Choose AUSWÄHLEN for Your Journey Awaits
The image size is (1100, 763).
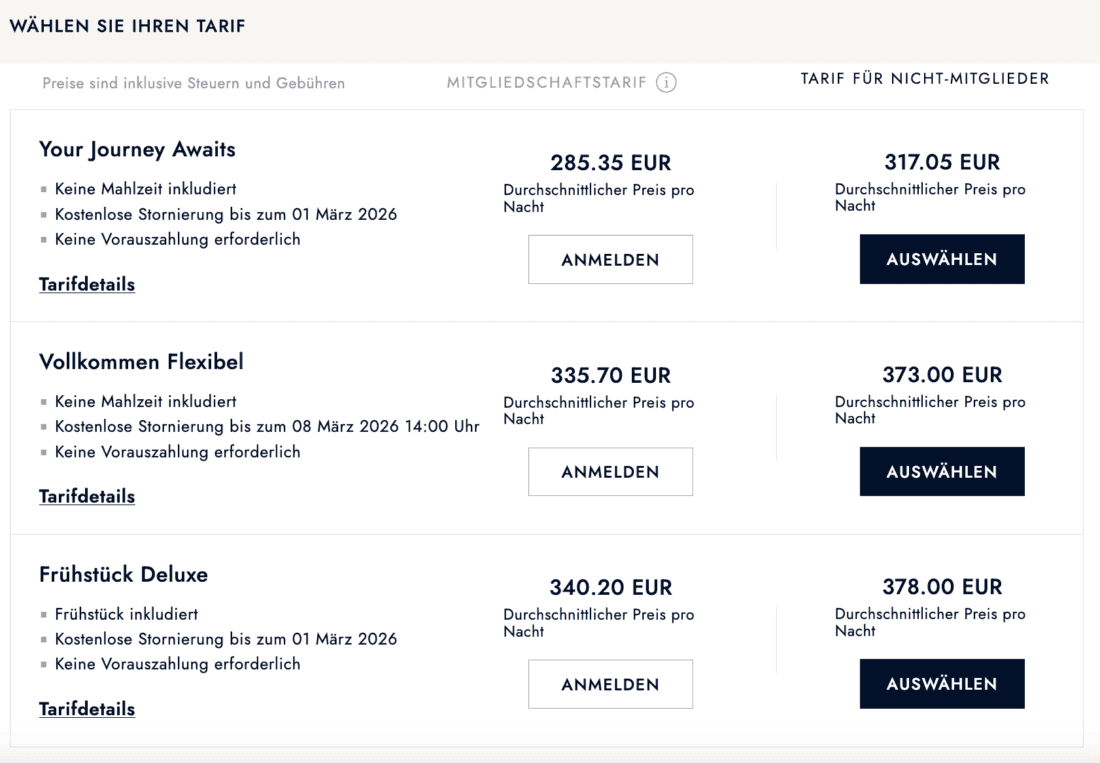tap(942, 259)
